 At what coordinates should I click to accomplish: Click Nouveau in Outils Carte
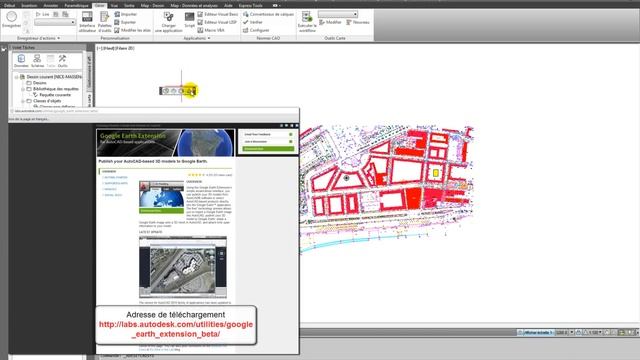[x=358, y=22]
